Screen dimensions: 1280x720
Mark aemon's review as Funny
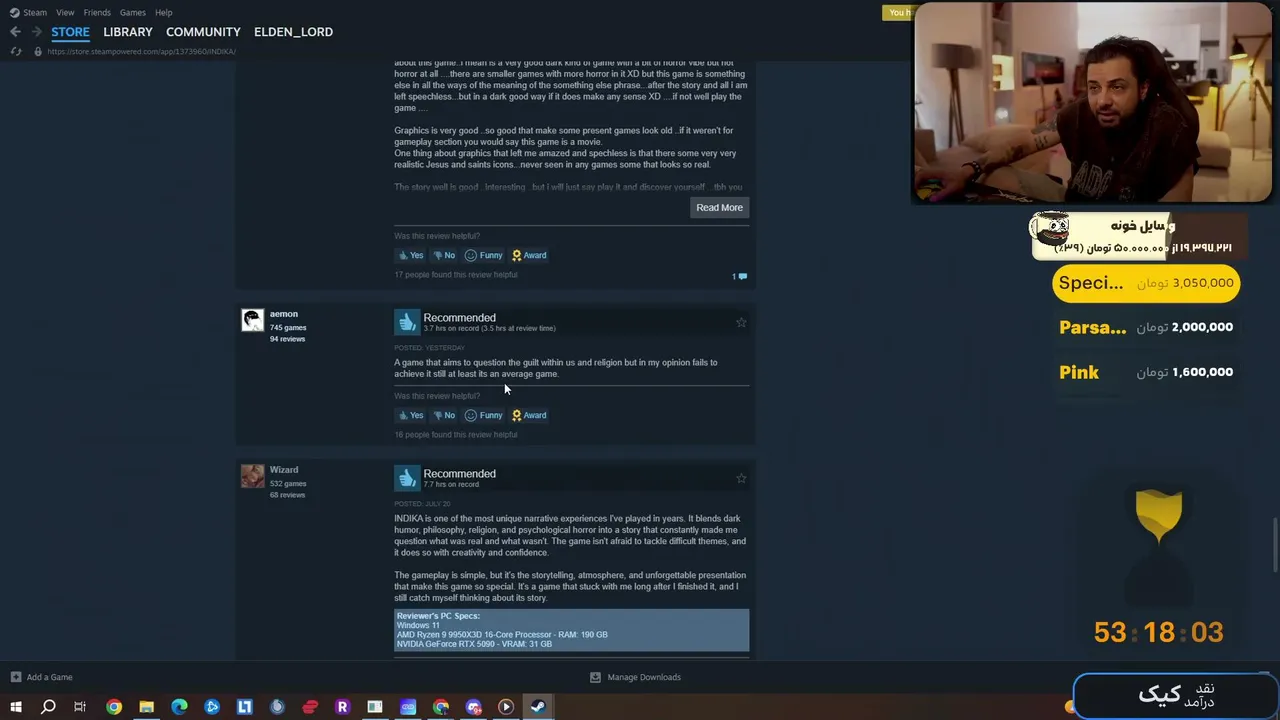click(484, 415)
